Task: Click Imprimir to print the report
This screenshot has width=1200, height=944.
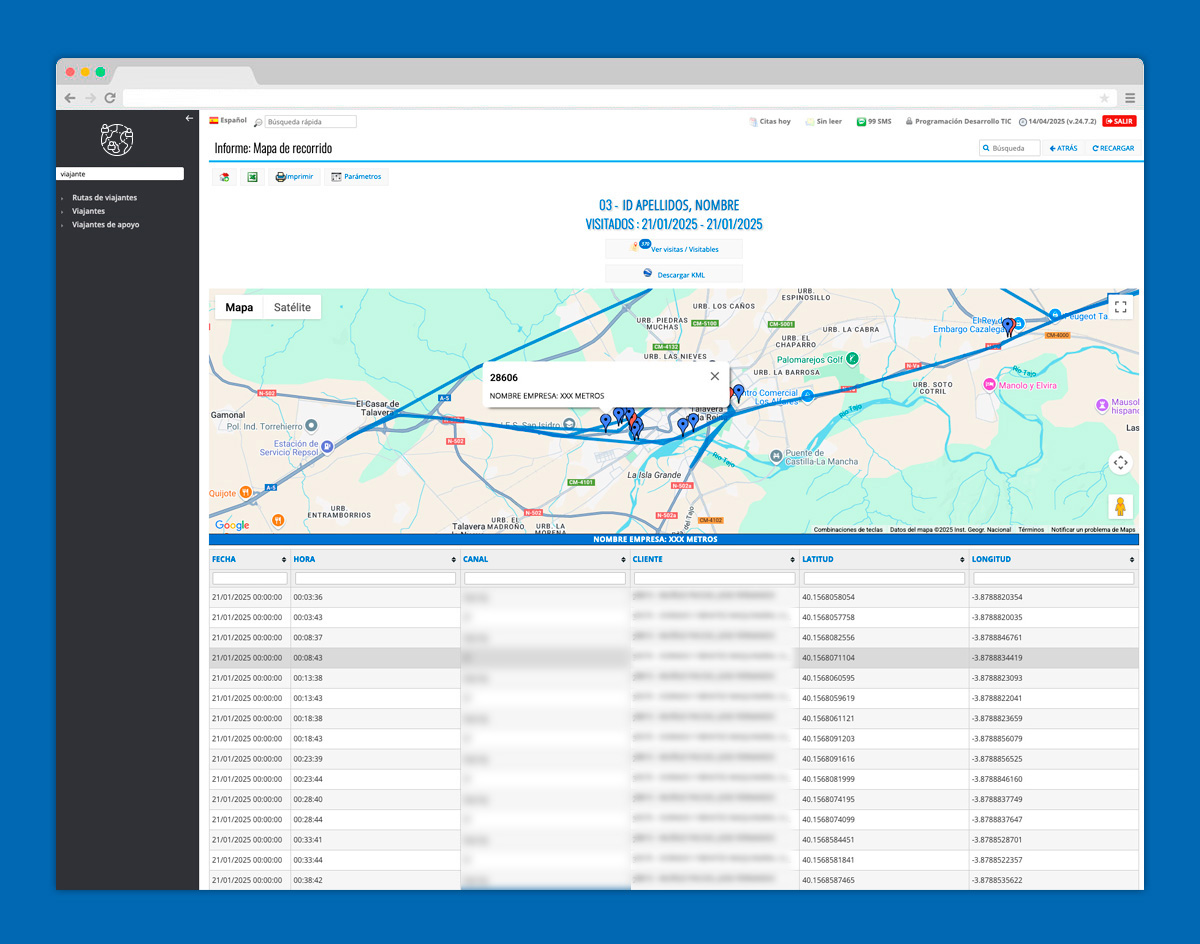Action: coord(294,177)
